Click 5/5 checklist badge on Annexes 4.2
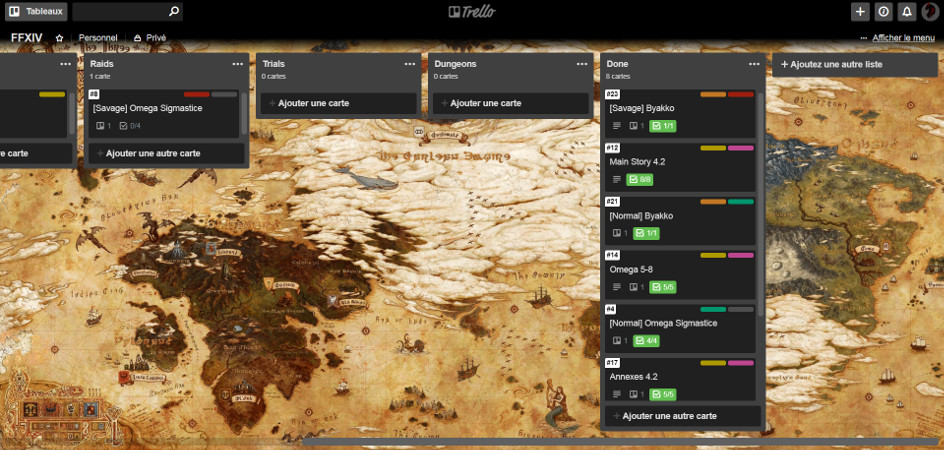The width and height of the screenshot is (944, 450). click(663, 395)
